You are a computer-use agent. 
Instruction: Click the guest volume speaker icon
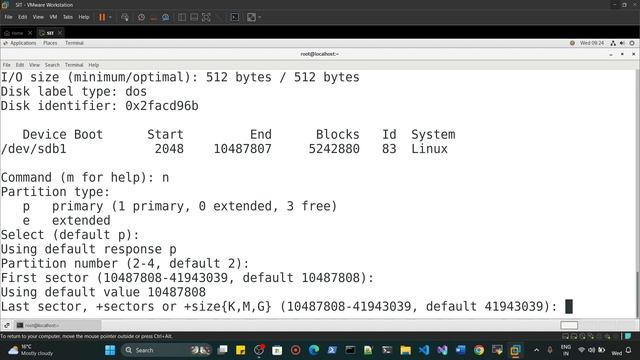pyautogui.click(x=622, y=43)
